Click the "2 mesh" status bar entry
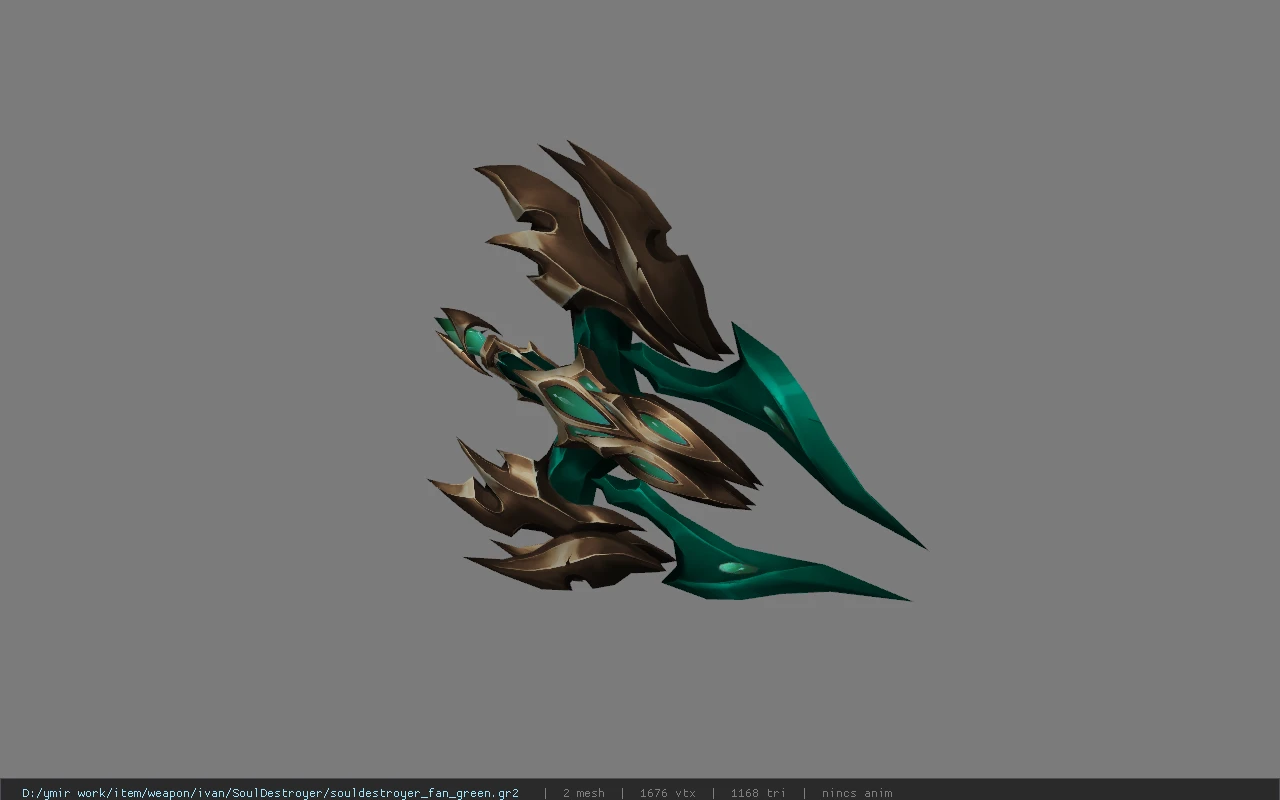 (583, 793)
